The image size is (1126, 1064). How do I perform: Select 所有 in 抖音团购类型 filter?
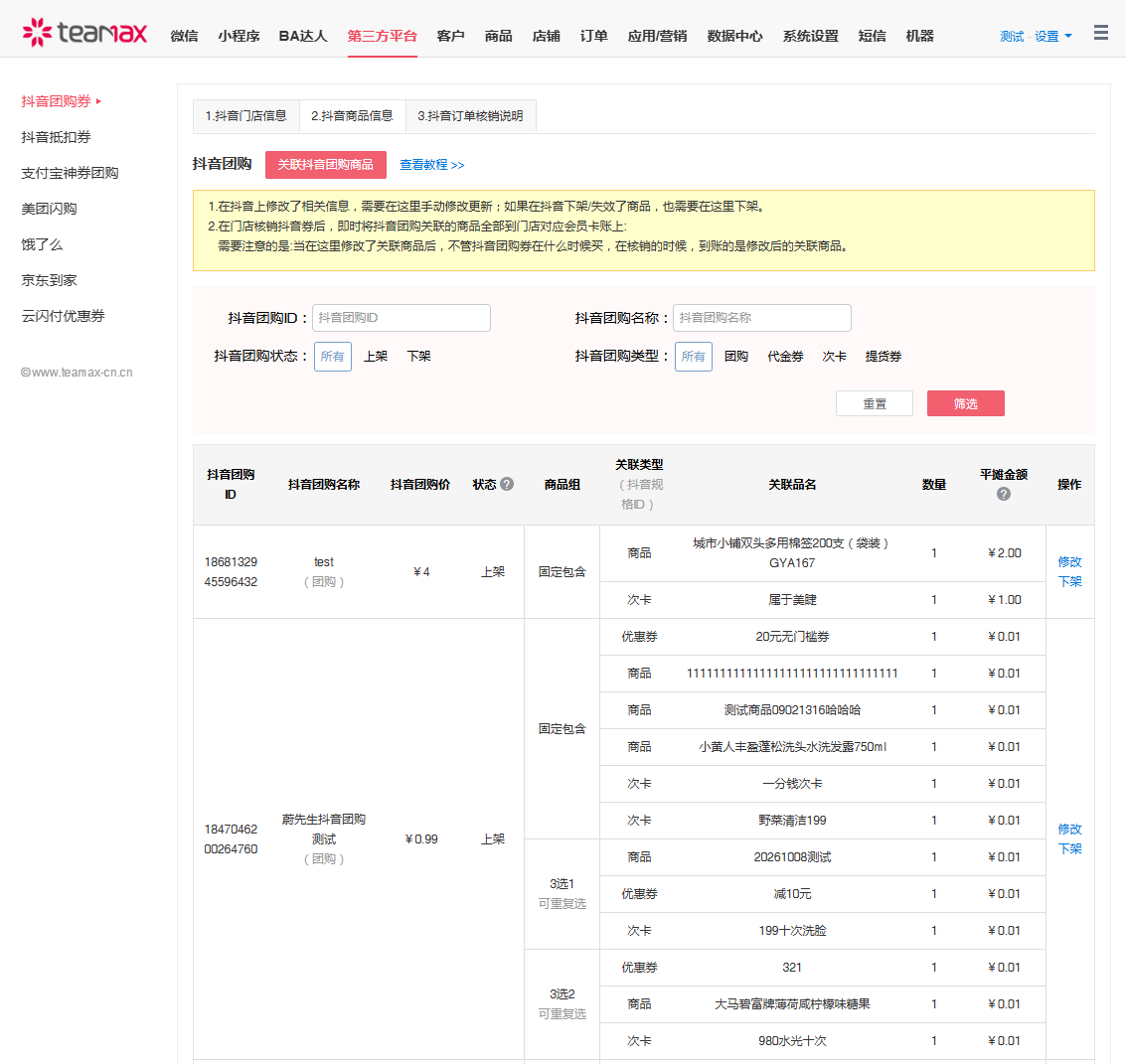pos(694,356)
